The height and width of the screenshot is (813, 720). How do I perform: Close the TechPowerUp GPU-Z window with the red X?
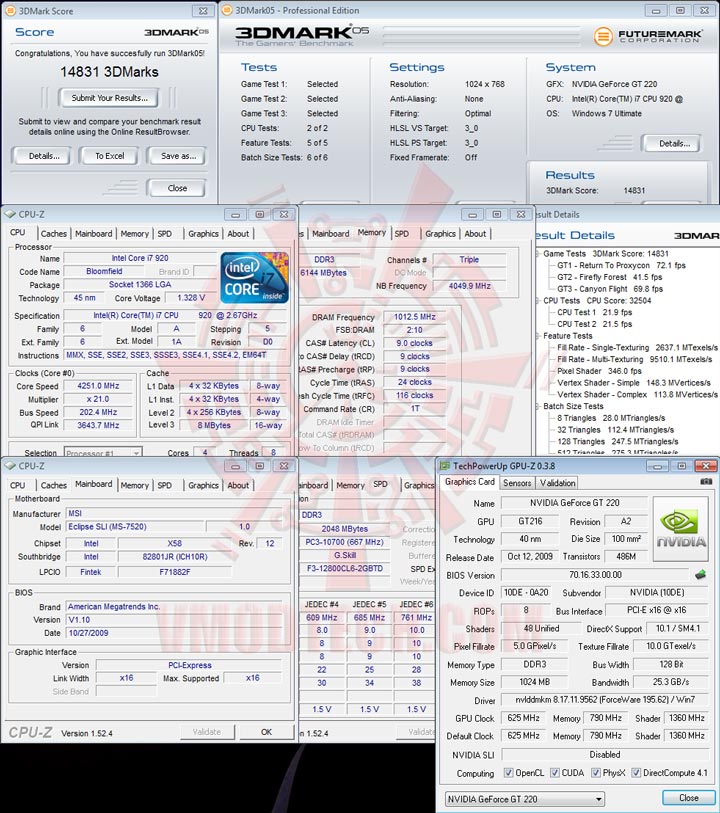point(705,466)
